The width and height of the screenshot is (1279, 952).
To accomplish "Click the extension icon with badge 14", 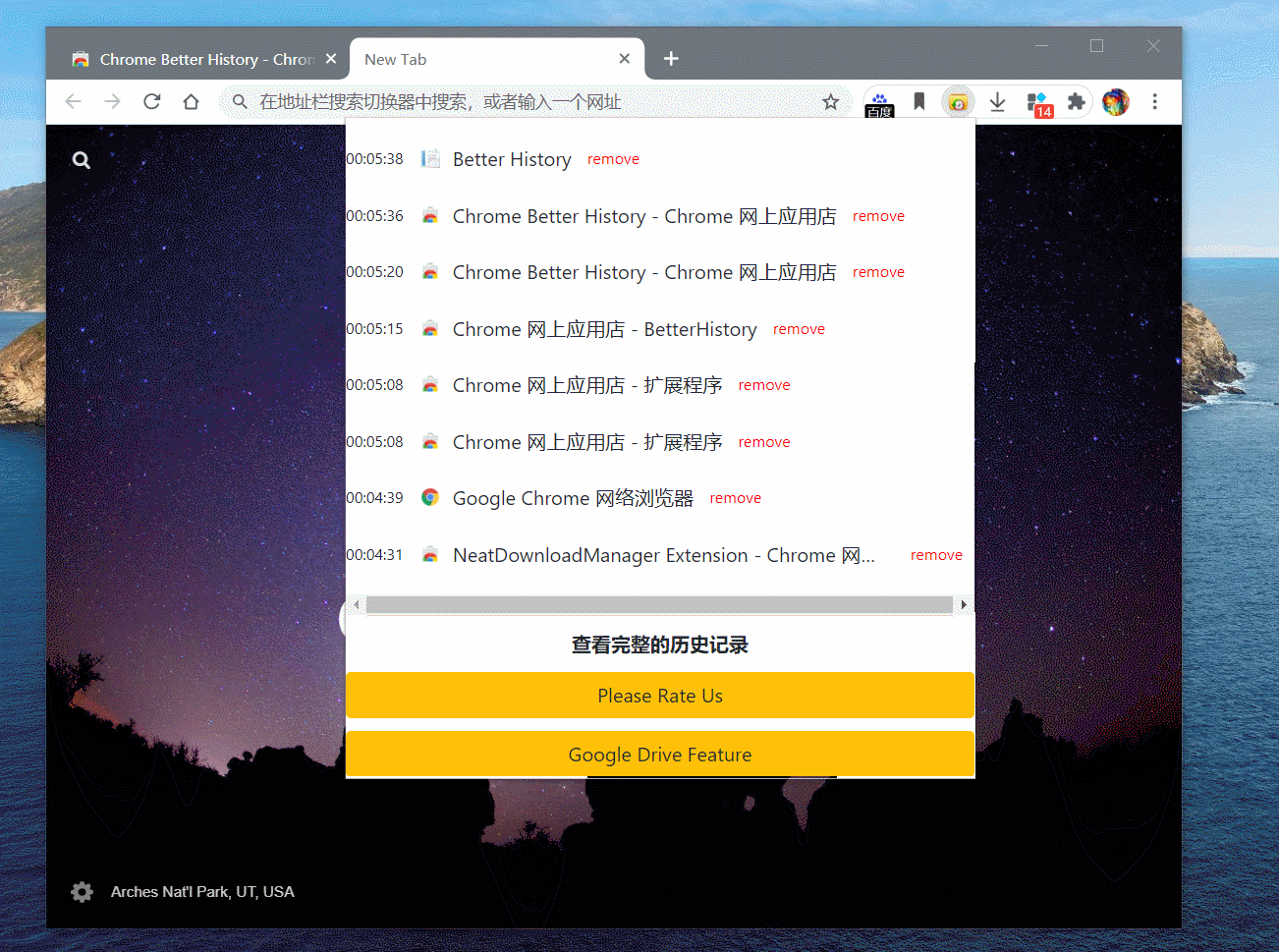I will 1036,101.
